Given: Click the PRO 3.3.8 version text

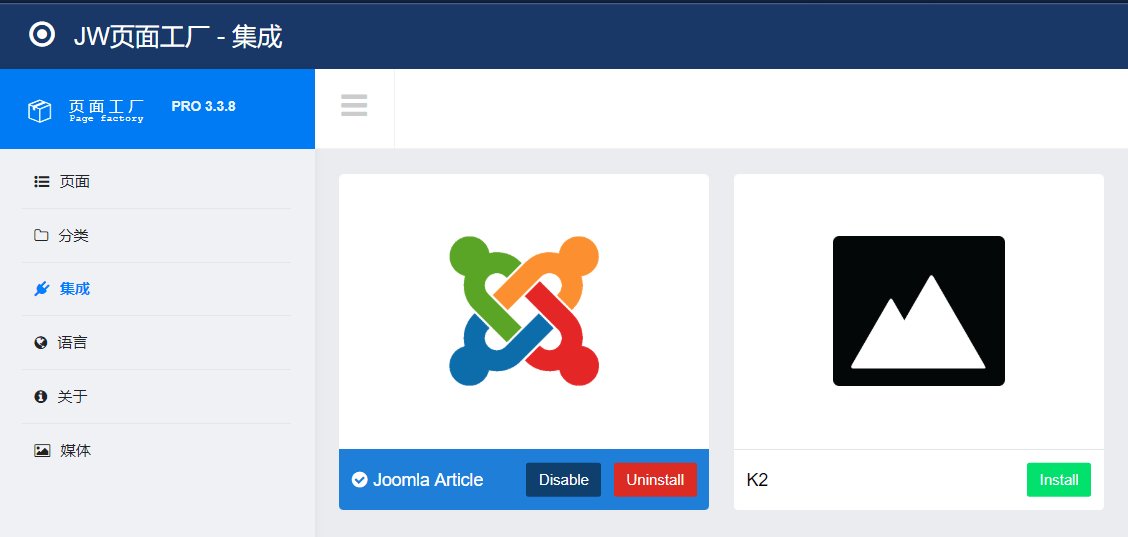Looking at the screenshot, I should (204, 107).
